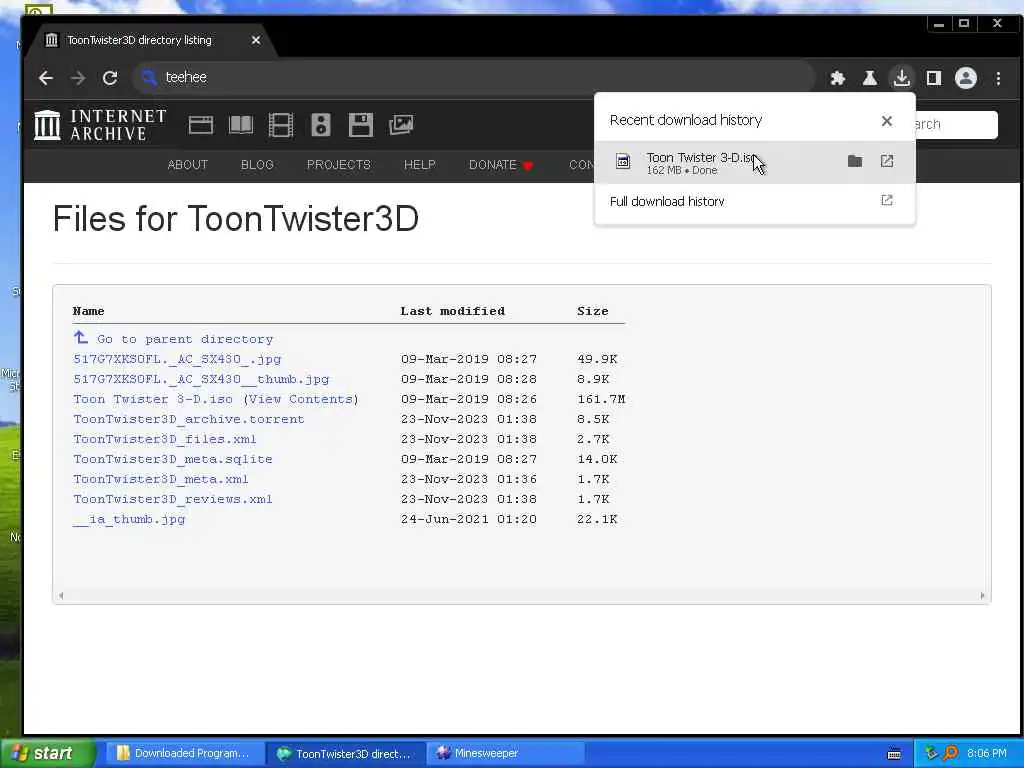Image resolution: width=1024 pixels, height=768 pixels.
Task: Open the Extensions puzzle icon
Action: (x=837, y=78)
